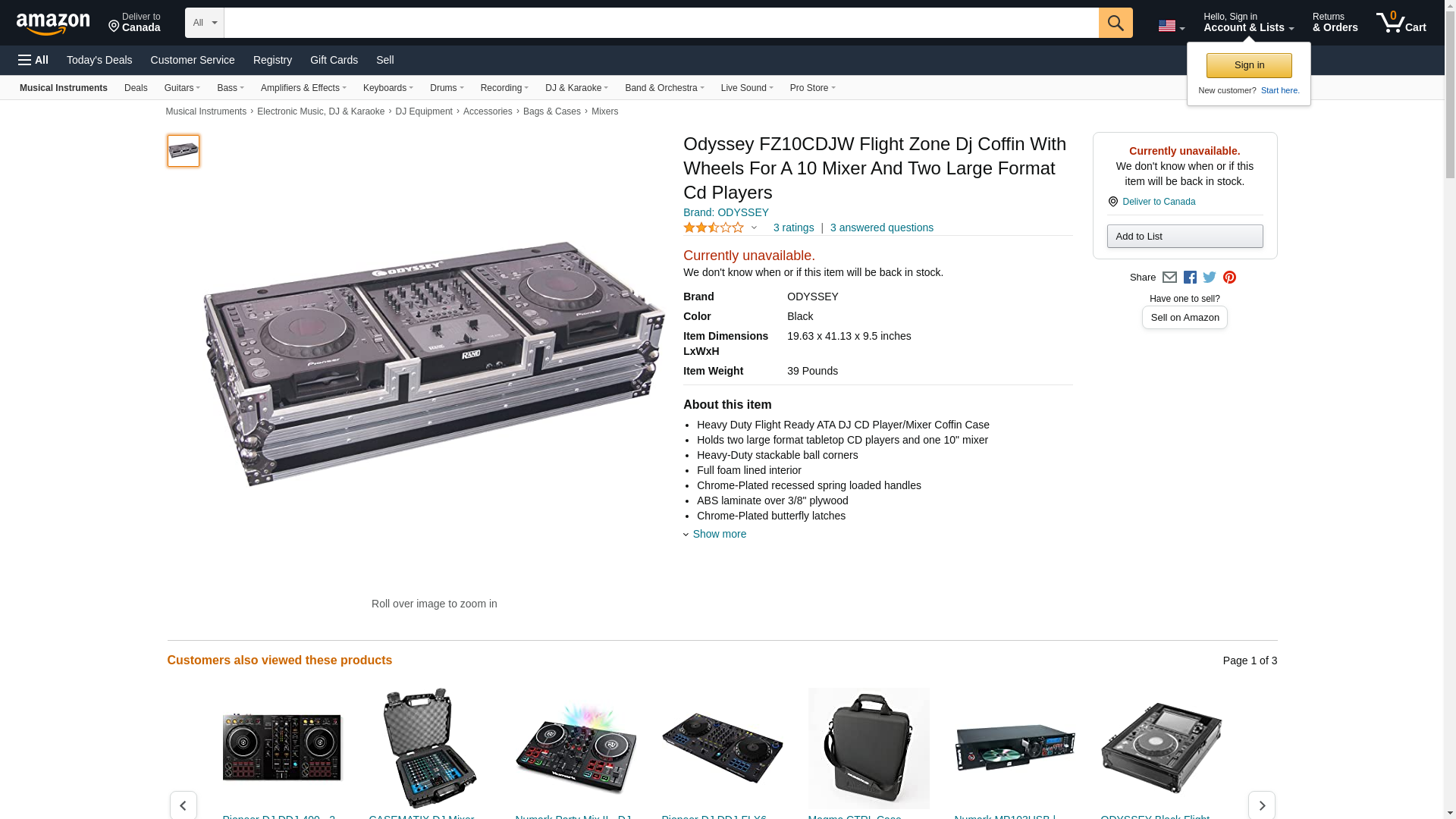Open the DJ & Karaoke menu
Viewport: 1456px width, 819px height.
tap(576, 88)
